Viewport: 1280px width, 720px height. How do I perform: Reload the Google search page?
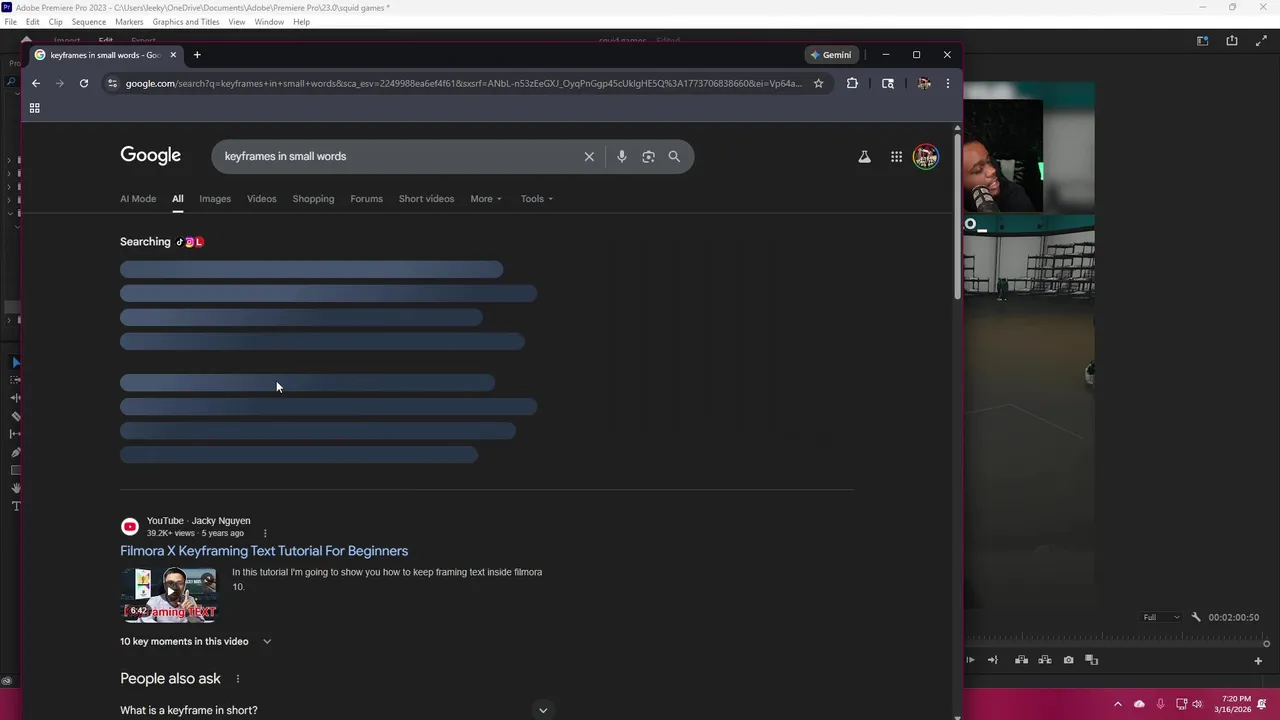tap(84, 83)
